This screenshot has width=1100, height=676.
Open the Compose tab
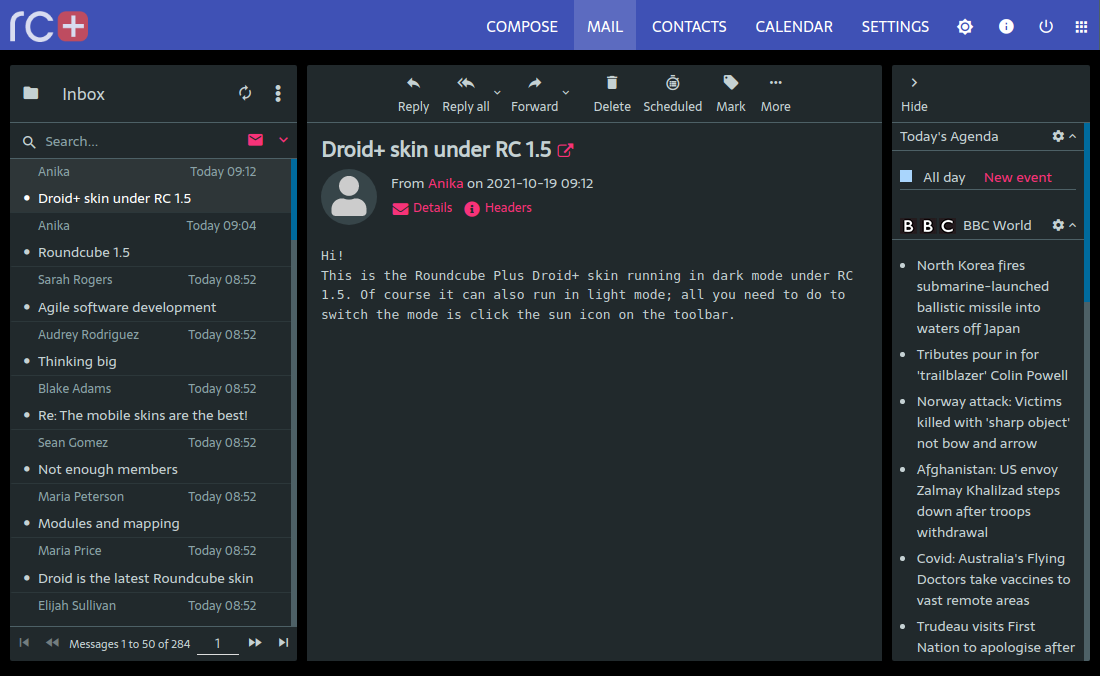(x=522, y=27)
